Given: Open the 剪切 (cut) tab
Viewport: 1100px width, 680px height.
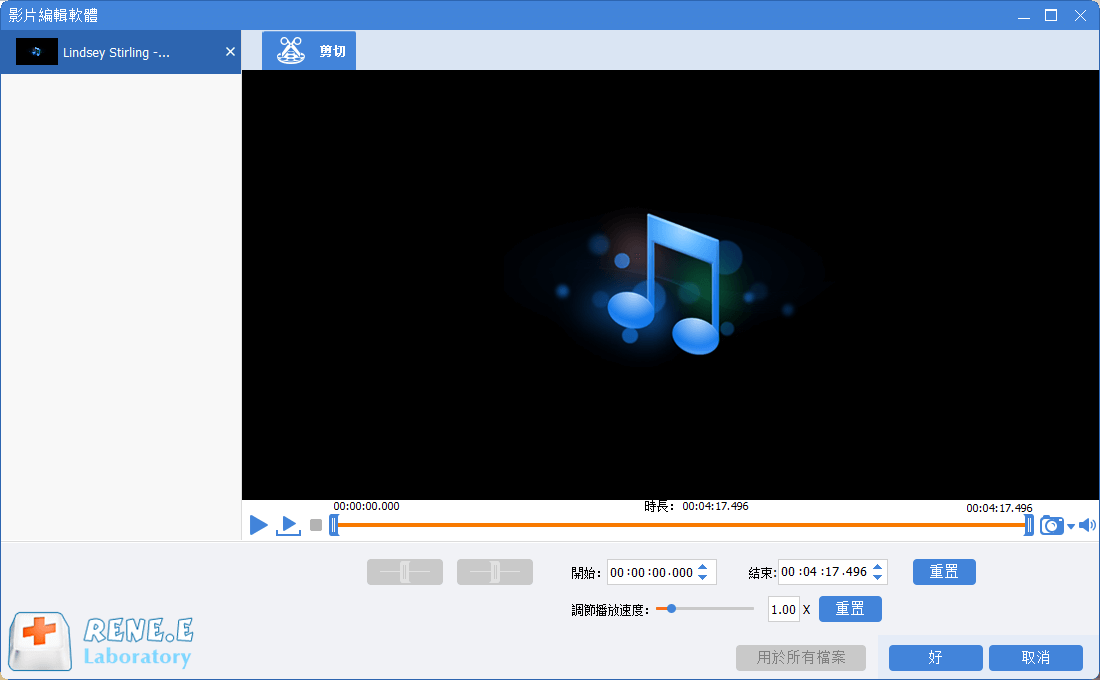Looking at the screenshot, I should tap(309, 51).
